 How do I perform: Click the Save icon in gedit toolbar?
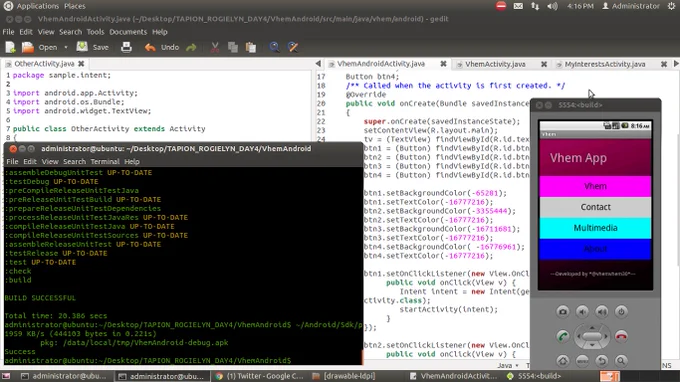click(x=82, y=47)
